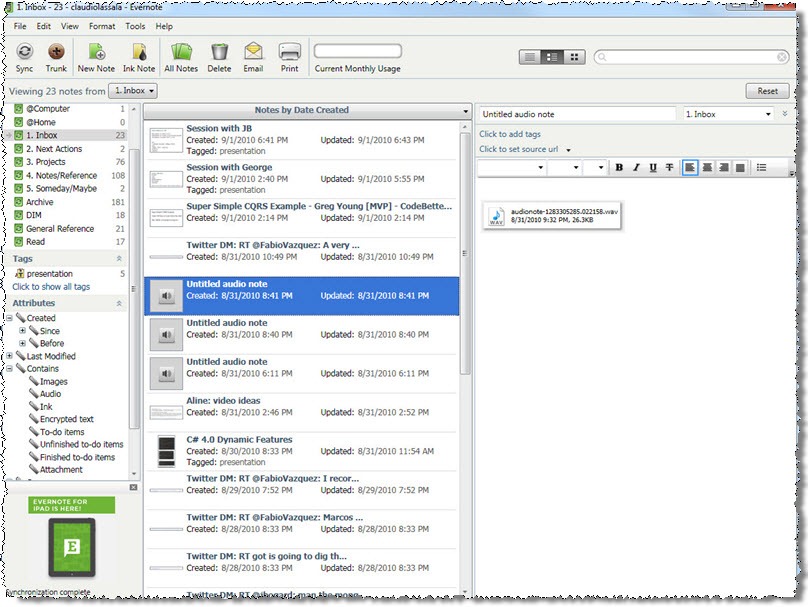The height and width of the screenshot is (607, 808).
Task: Collapse the Attributes section
Action: (119, 304)
